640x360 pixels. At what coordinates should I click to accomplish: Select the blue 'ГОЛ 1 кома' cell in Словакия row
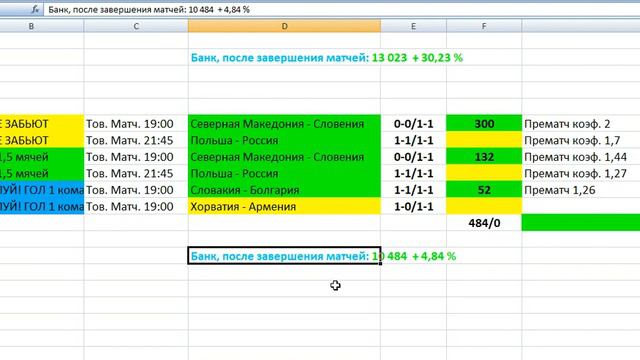click(42, 190)
